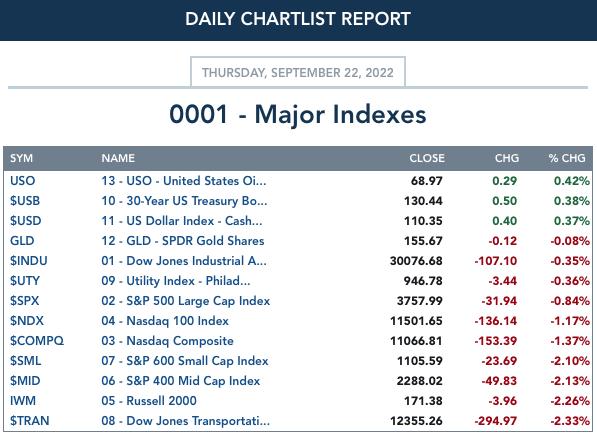Open GLD - SPDR Gold Shares link
The image size is (597, 438).
click(183, 241)
